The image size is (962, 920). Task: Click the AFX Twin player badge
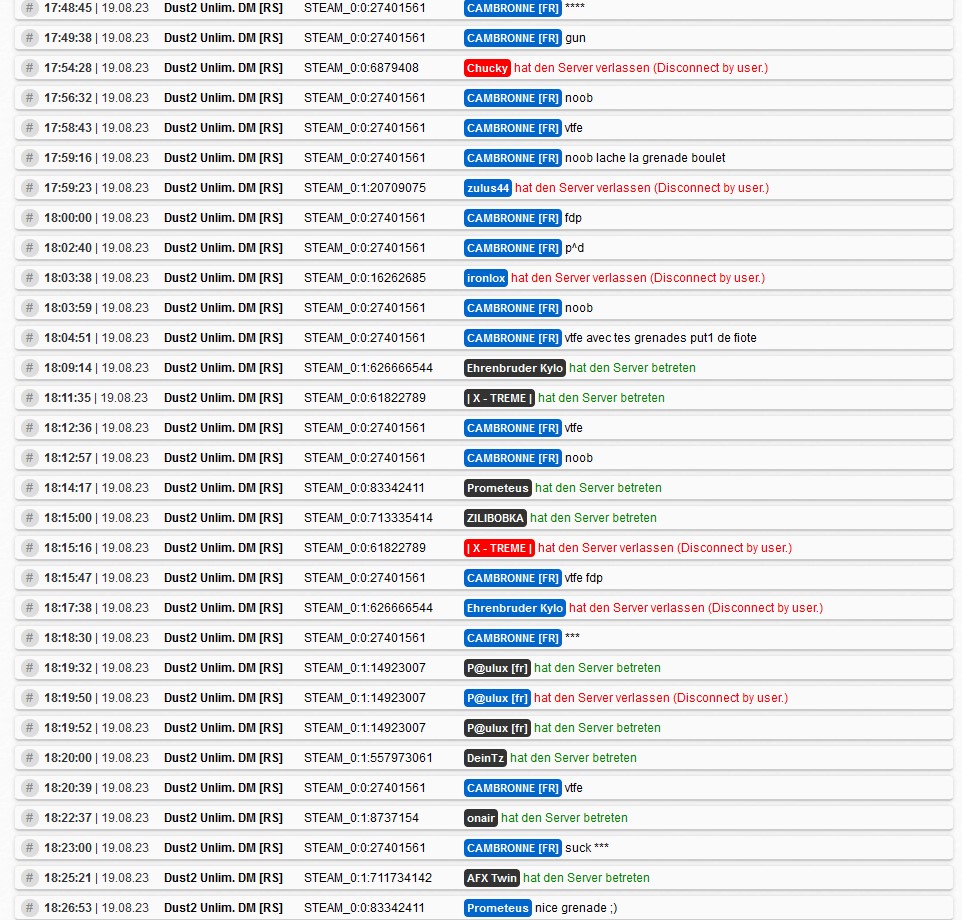(492, 879)
